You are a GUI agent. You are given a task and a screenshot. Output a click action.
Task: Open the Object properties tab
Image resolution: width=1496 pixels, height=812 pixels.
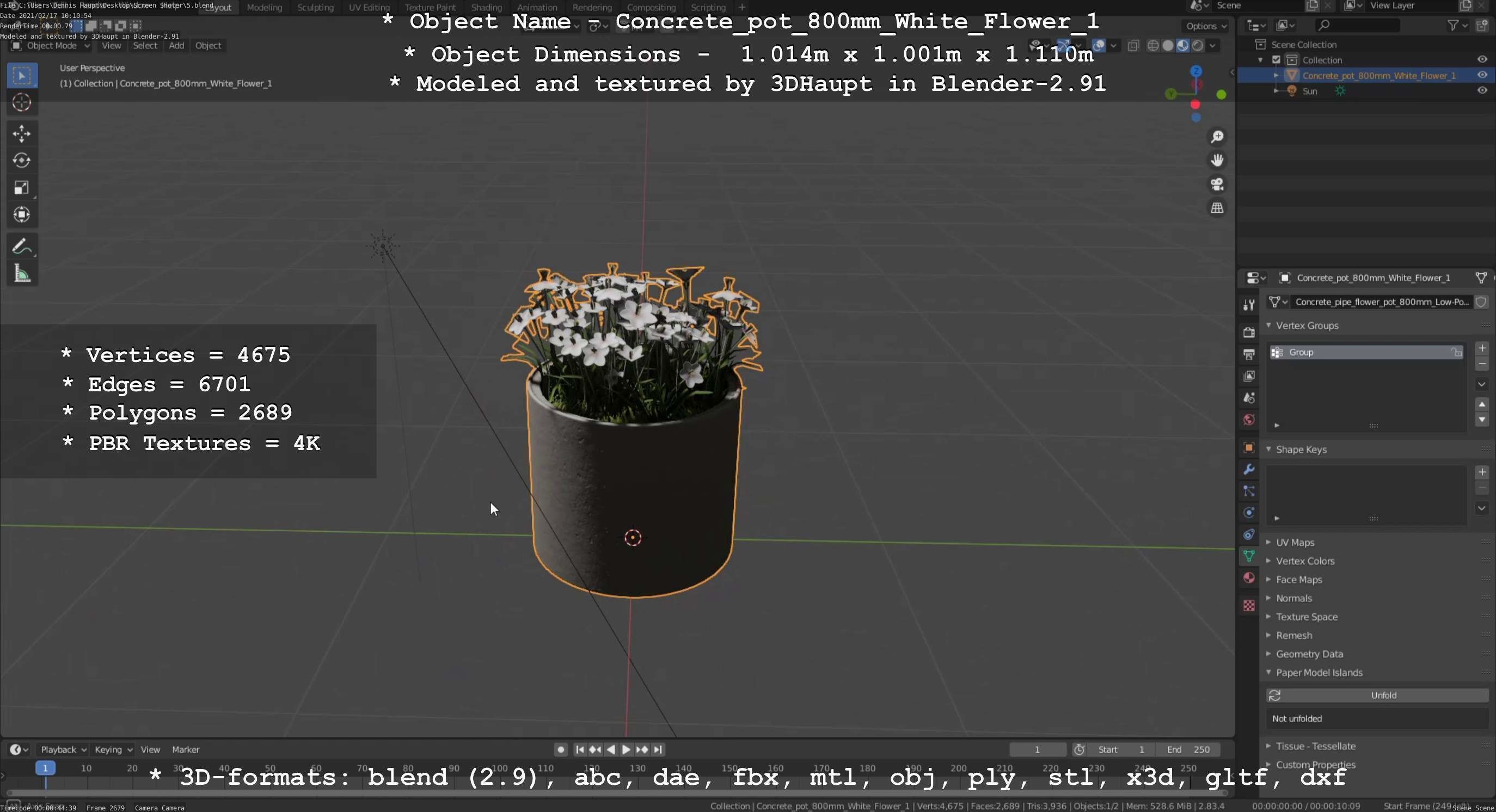[x=1249, y=447]
